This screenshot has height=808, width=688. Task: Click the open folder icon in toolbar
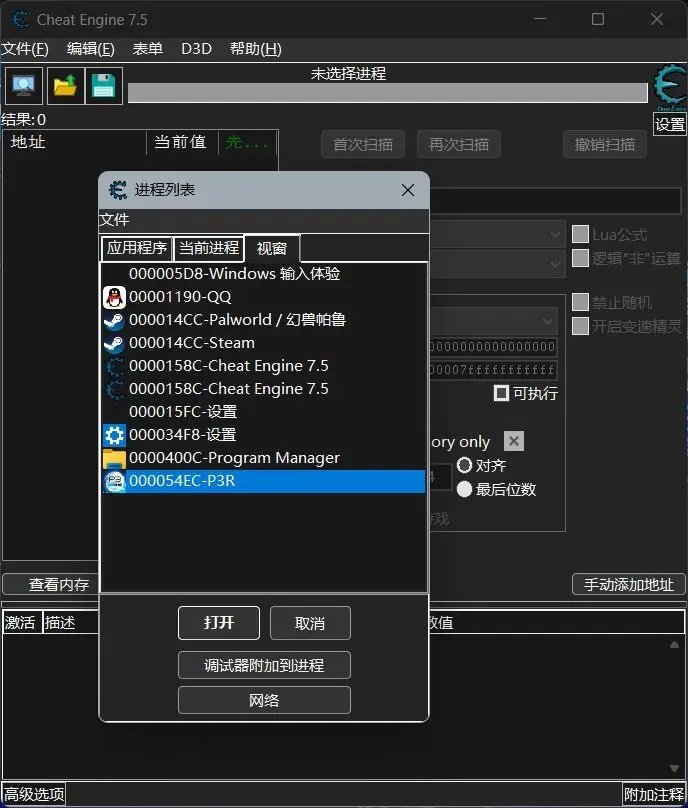[65, 86]
